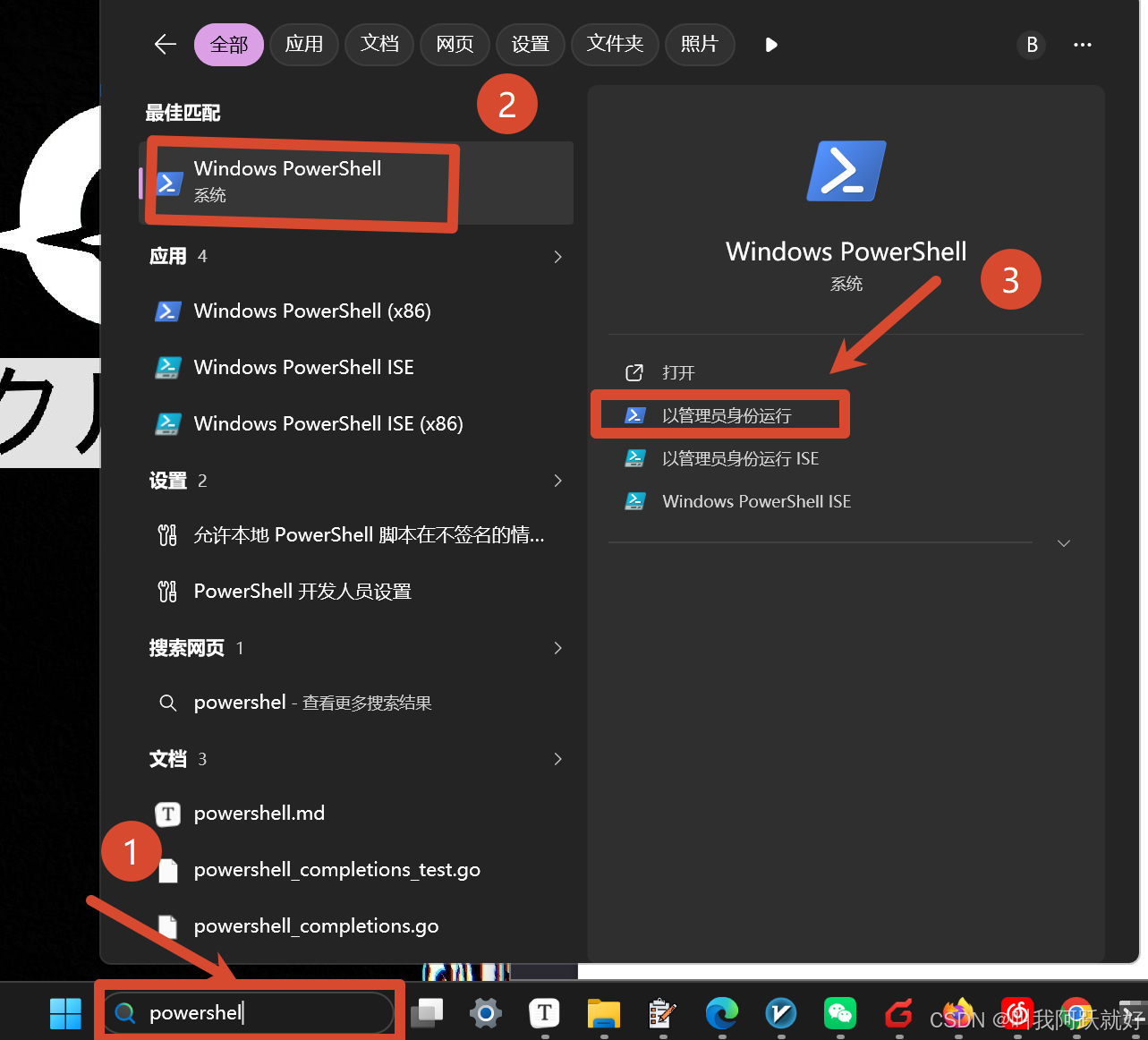The width and height of the screenshot is (1148, 1040).
Task: Open PowerShell 开发人员设置
Action: (x=356, y=592)
